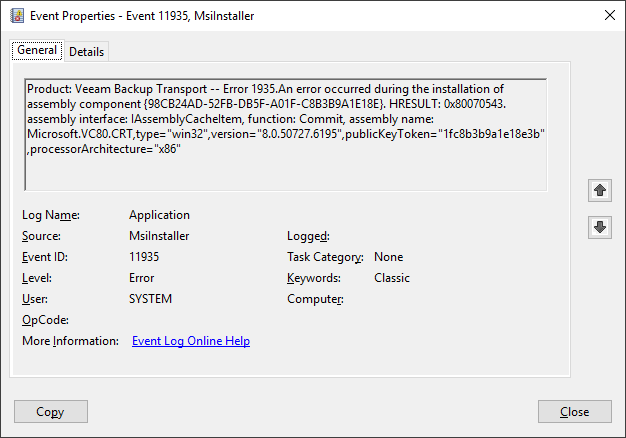Click the 'Source:' label
The height and width of the screenshot is (438, 626).
point(41,236)
